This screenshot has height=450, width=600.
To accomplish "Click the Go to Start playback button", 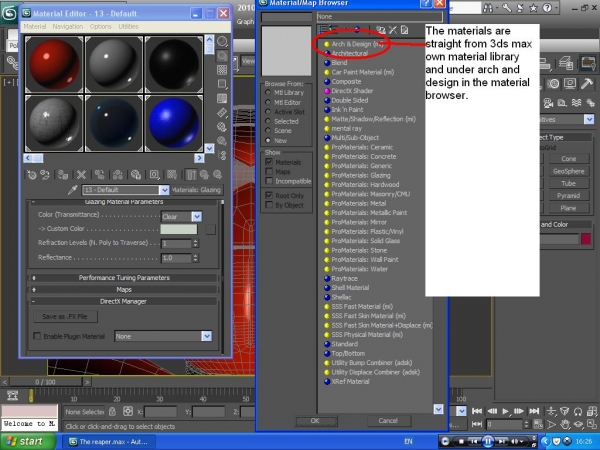I will point(477,411).
